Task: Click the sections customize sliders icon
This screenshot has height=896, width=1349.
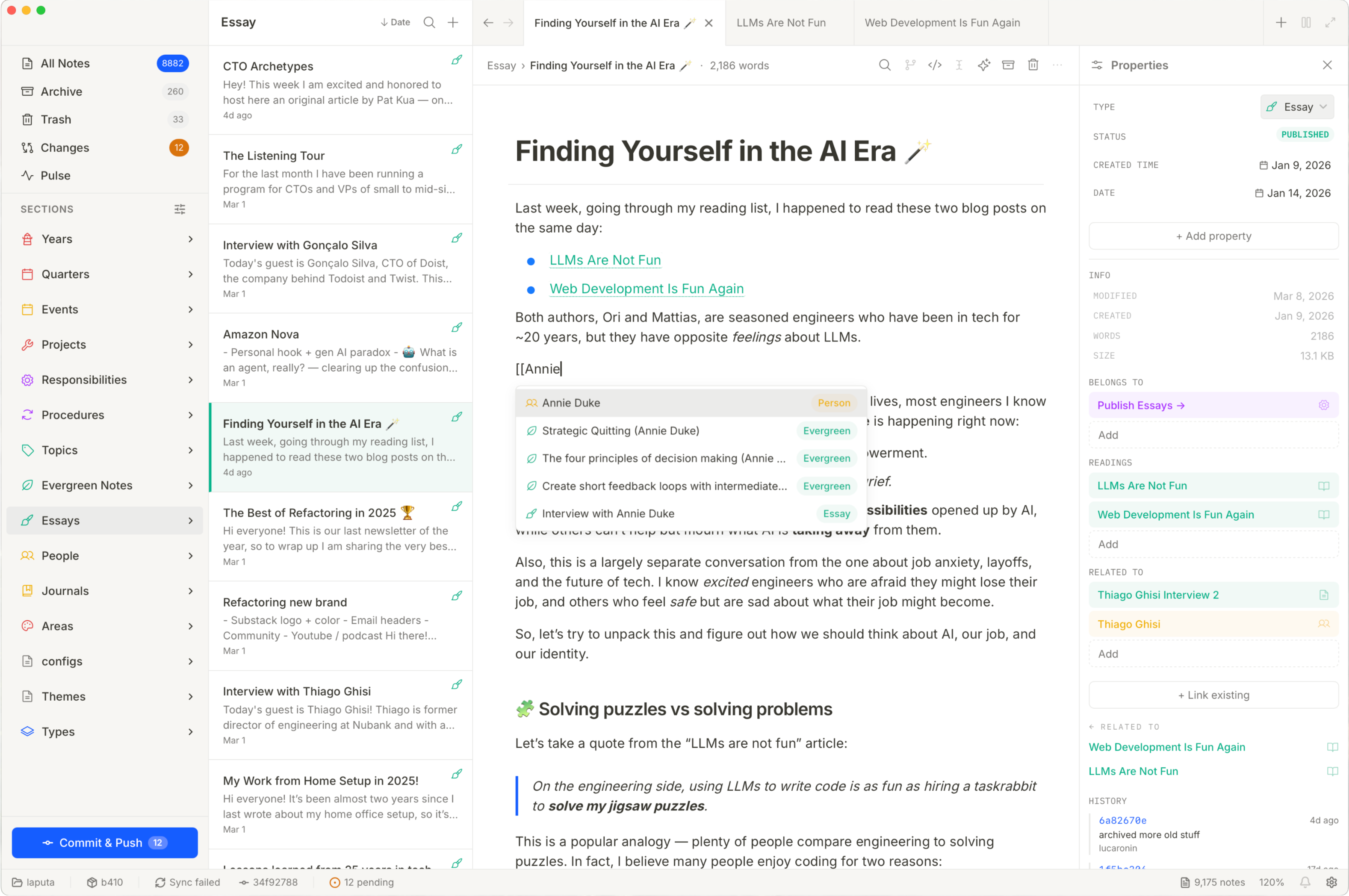Action: [180, 209]
